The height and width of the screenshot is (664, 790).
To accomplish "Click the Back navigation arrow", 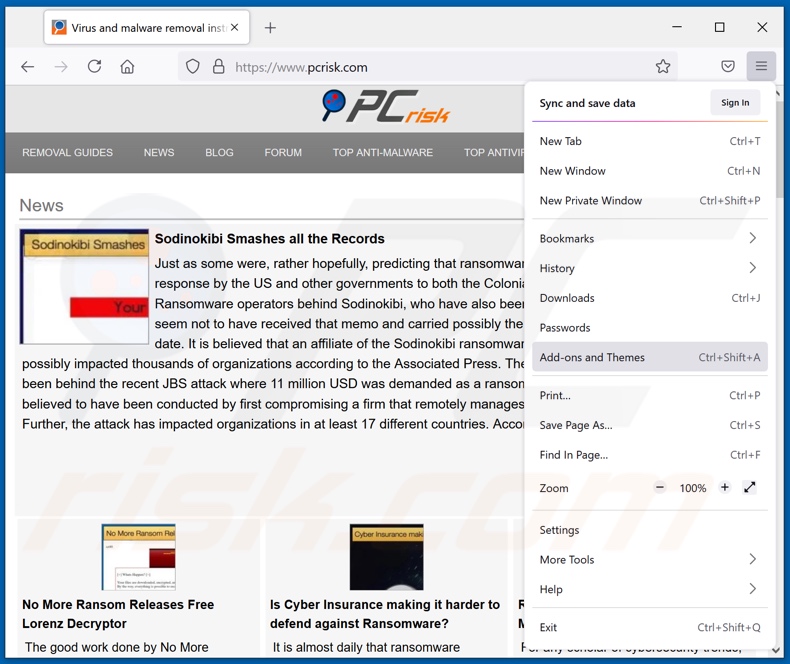I will pyautogui.click(x=28, y=67).
